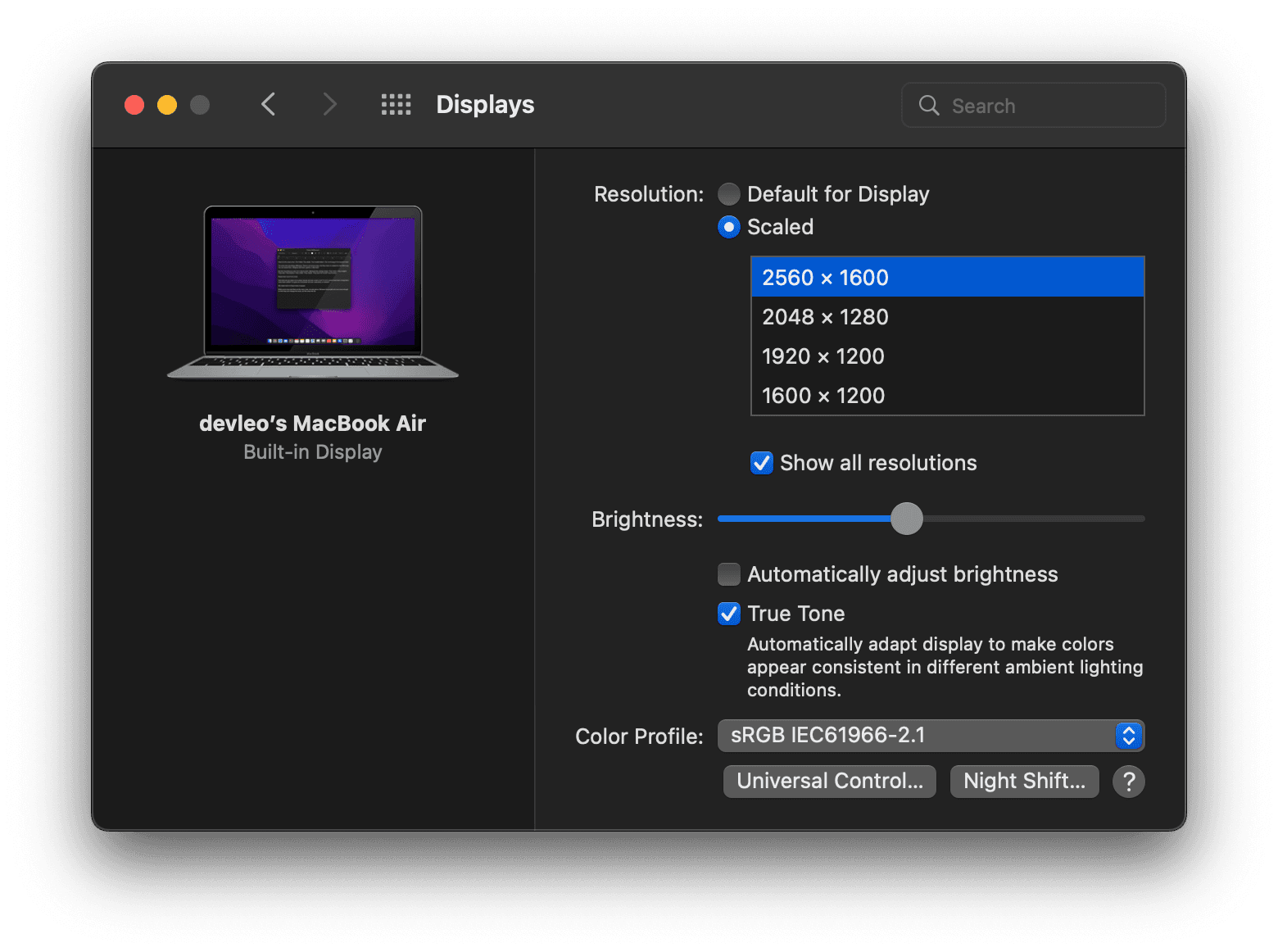Choose the 1600 × 1200 resolution
1278x952 pixels.
click(x=947, y=395)
